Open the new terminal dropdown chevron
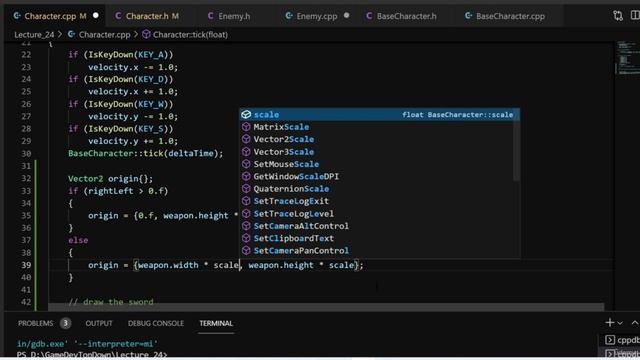 pos(620,323)
